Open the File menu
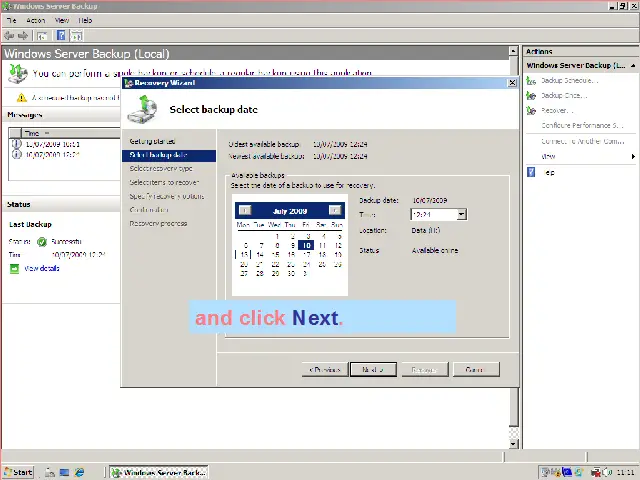This screenshot has width=640, height=480. point(11,20)
